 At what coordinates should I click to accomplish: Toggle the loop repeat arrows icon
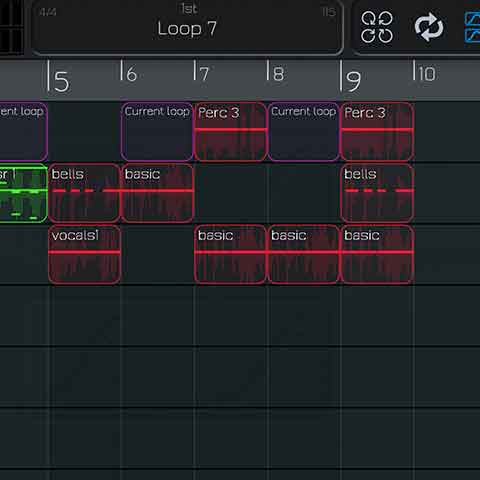[429, 27]
